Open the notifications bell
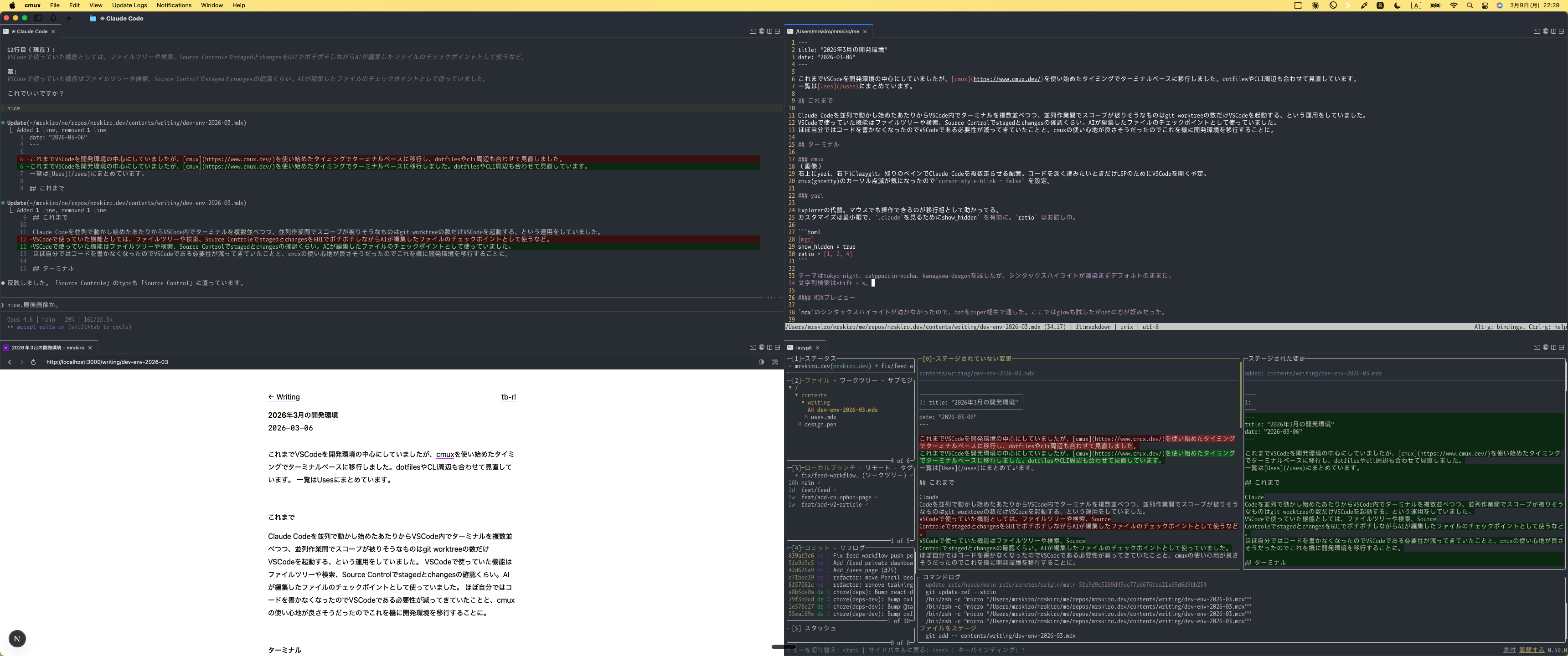The width and height of the screenshot is (1568, 656). [54, 18]
